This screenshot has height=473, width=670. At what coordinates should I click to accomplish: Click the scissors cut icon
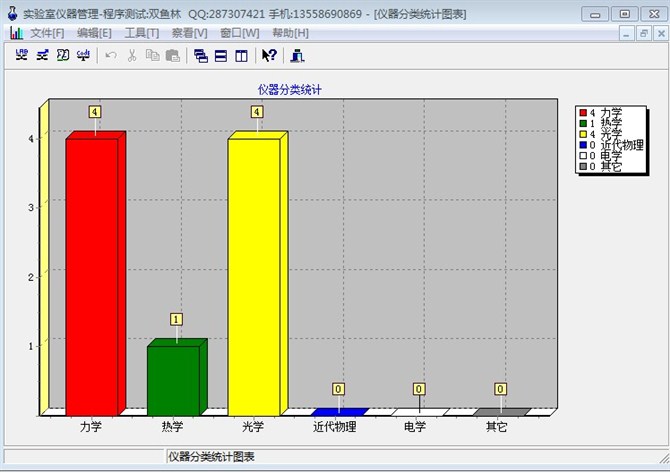(132, 56)
